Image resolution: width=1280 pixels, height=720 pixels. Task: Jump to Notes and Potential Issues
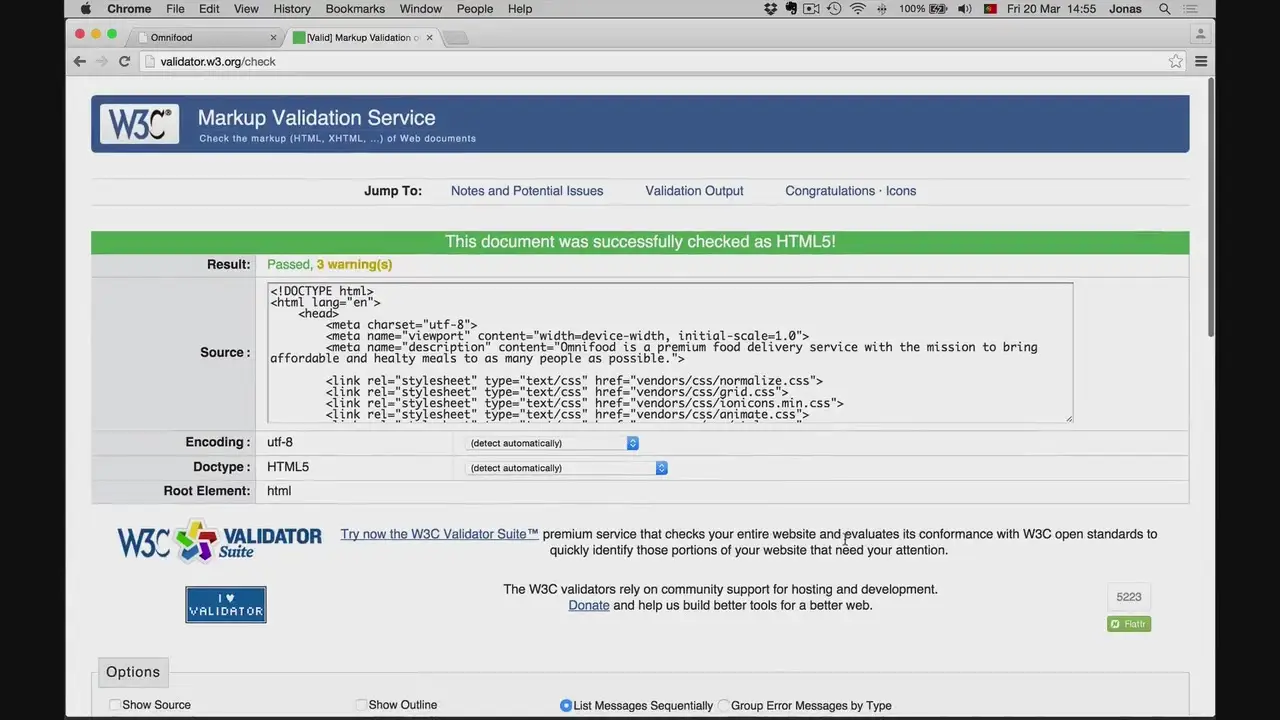[x=527, y=191]
